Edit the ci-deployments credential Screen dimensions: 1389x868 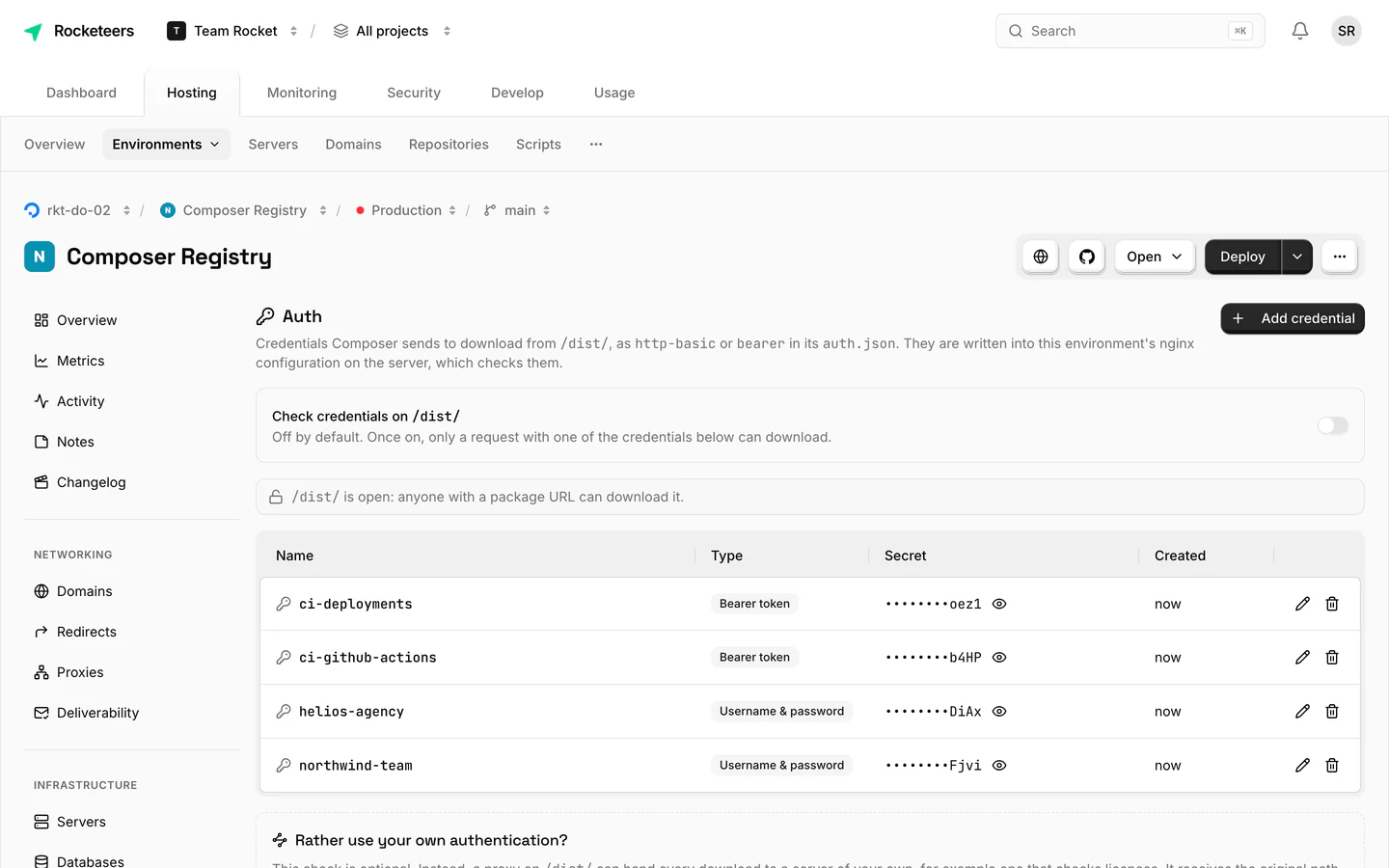pos(1302,604)
